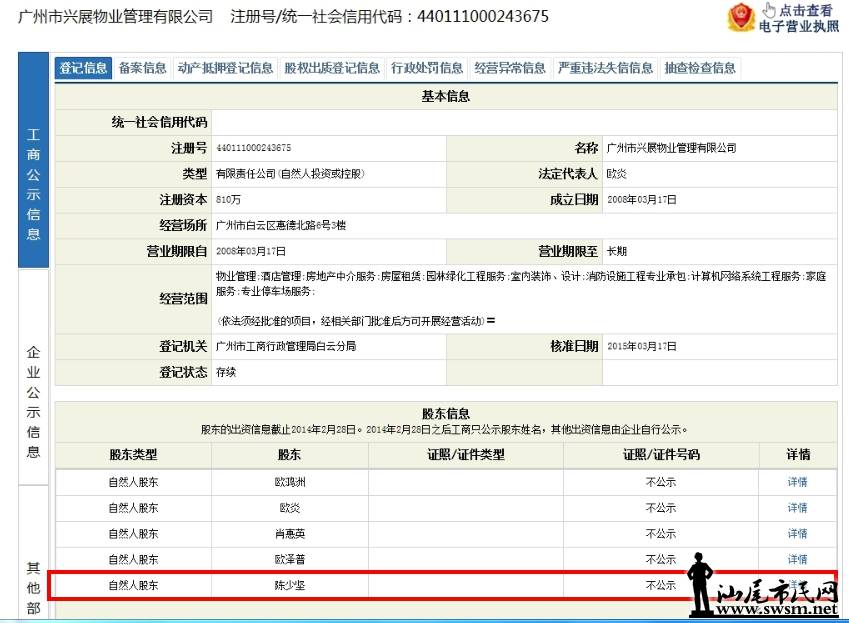Switch to the 备案信息 tab
849x623 pixels.
pyautogui.click(x=143, y=68)
